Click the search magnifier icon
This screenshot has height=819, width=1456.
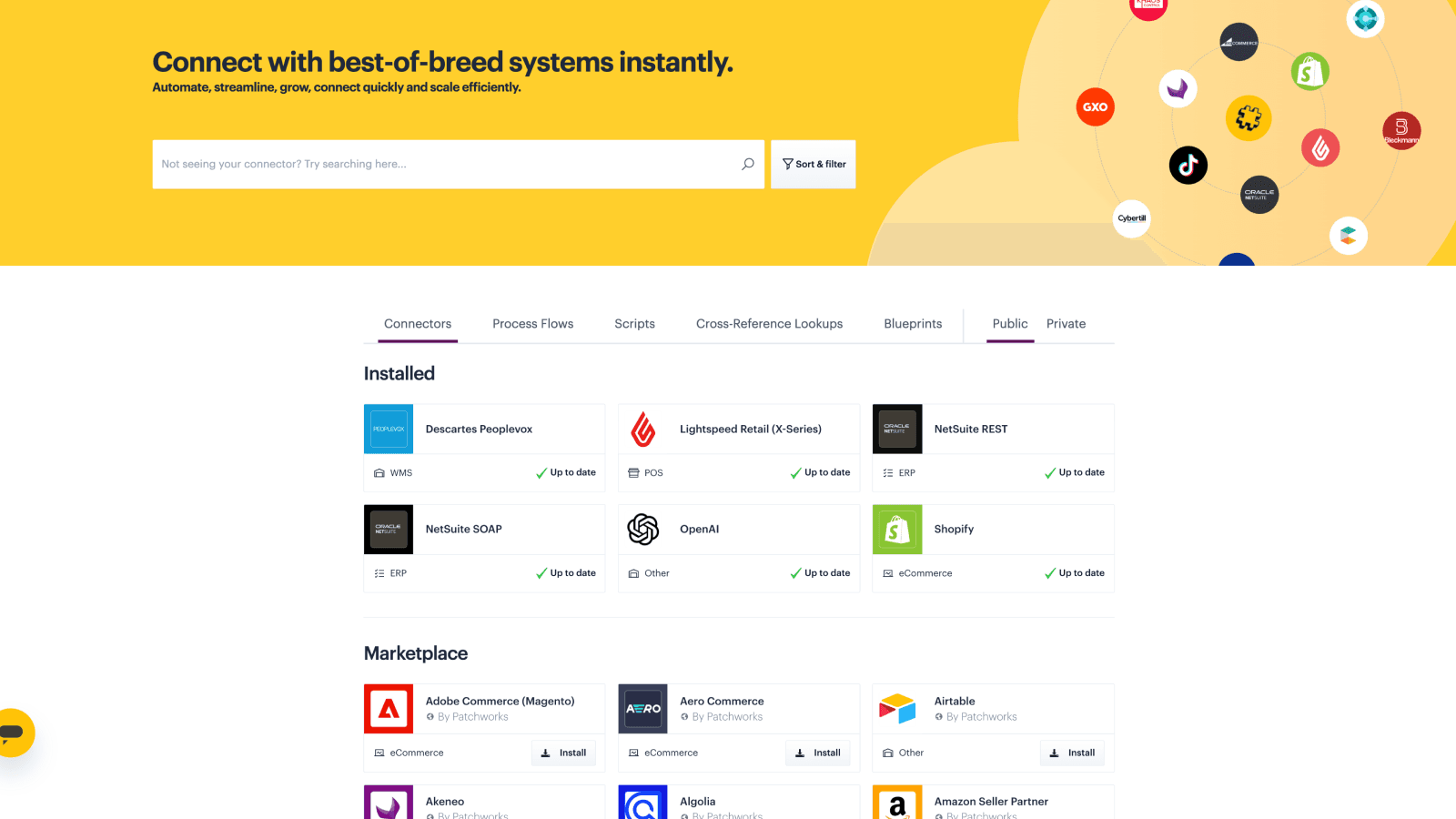tap(748, 164)
